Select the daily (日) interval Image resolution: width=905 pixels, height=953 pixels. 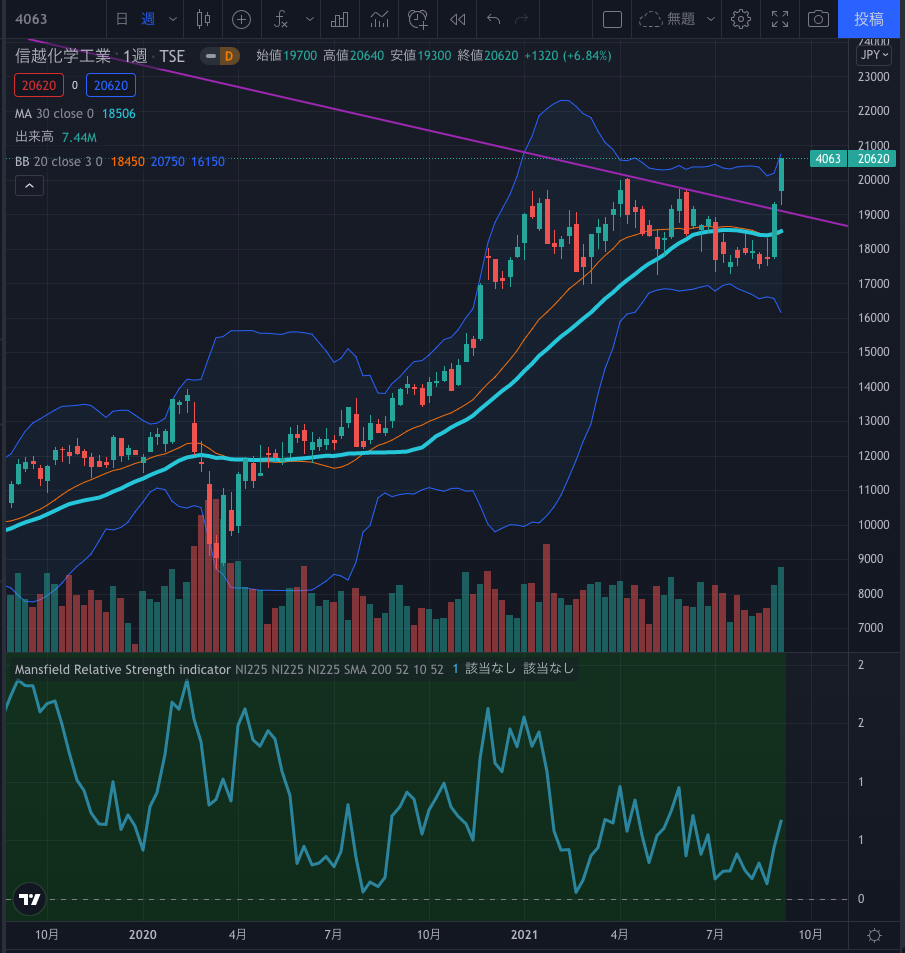(x=122, y=19)
